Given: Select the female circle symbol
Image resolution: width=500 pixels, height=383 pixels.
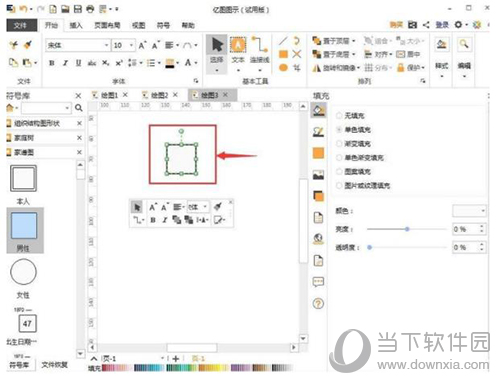Looking at the screenshot, I should click(x=23, y=272).
